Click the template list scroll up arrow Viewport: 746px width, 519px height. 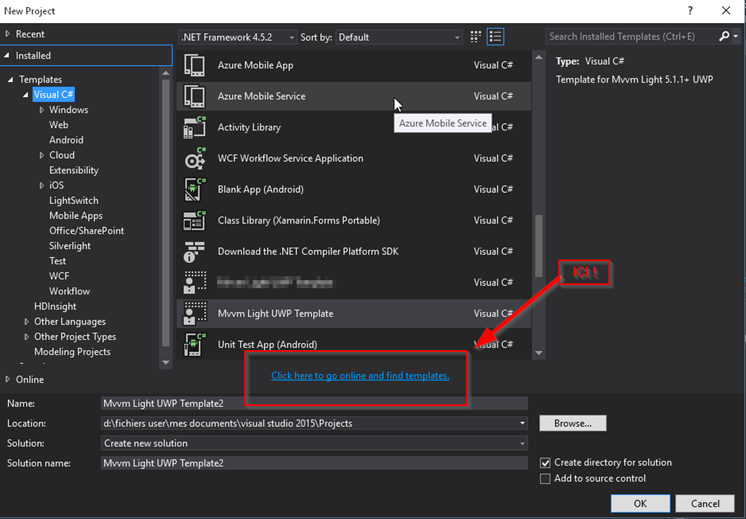pyautogui.click(x=539, y=57)
